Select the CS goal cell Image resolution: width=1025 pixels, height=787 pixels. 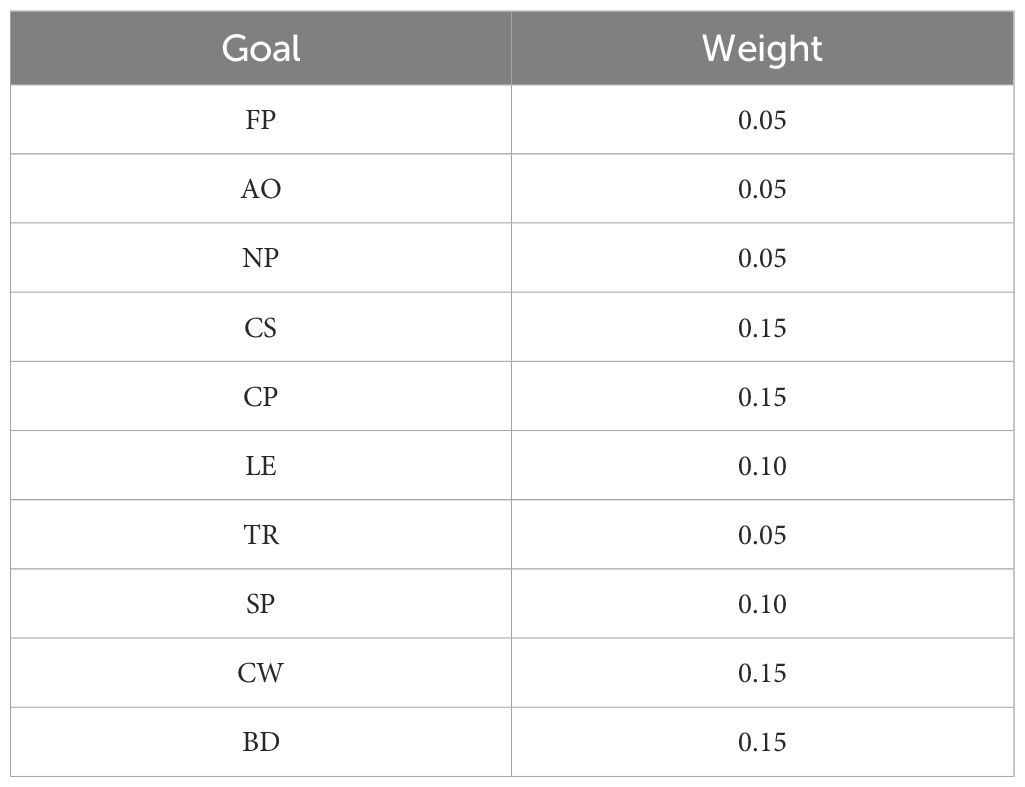(261, 327)
